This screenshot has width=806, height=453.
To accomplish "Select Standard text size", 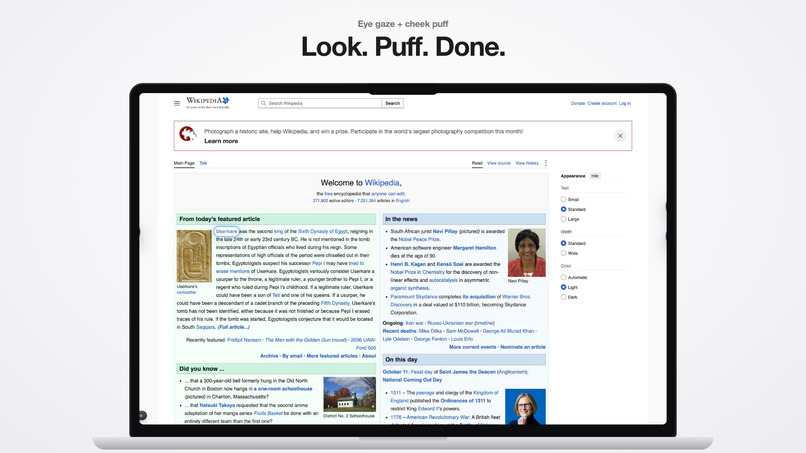I will [563, 209].
